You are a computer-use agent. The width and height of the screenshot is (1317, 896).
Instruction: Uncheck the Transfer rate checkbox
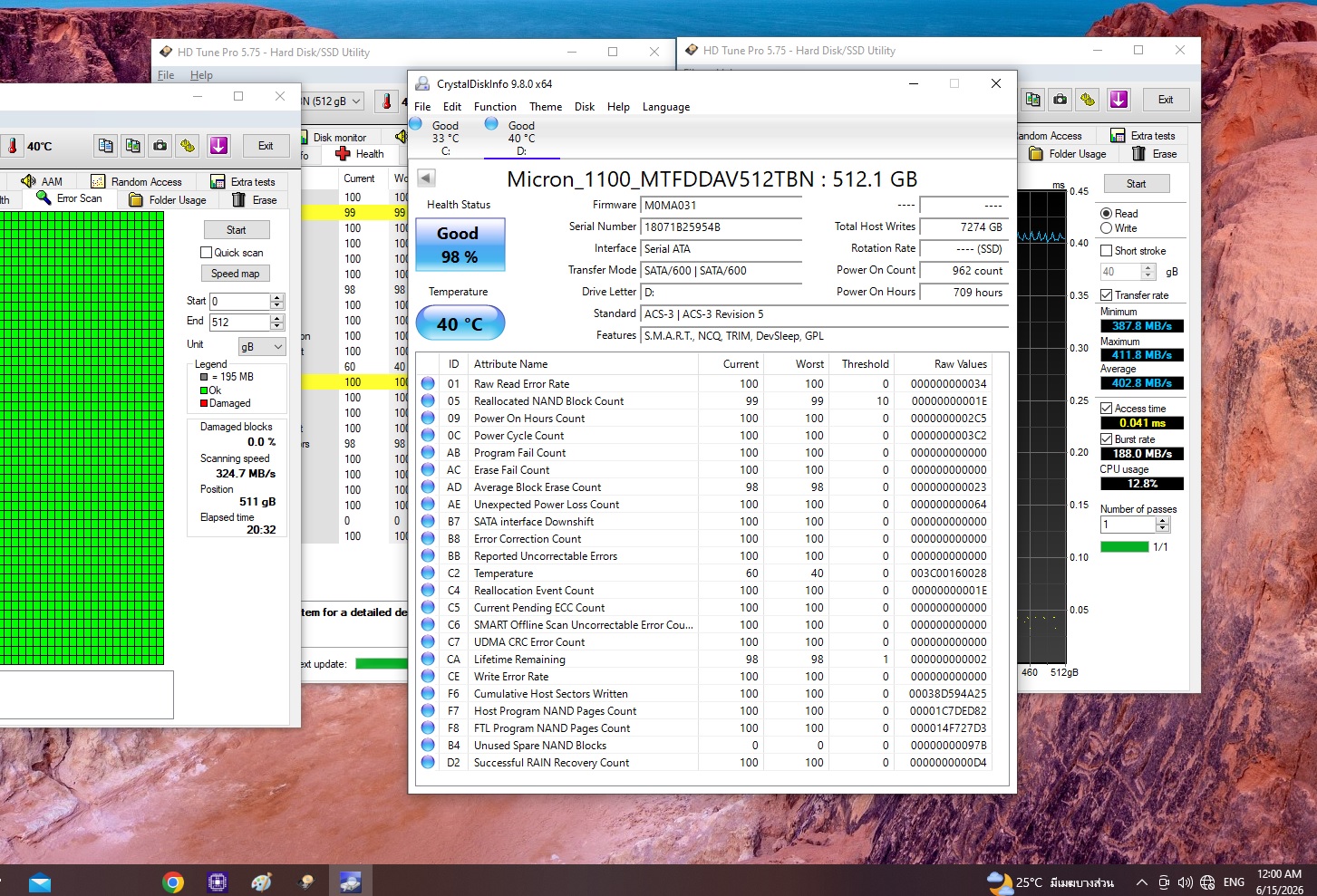point(1106,295)
